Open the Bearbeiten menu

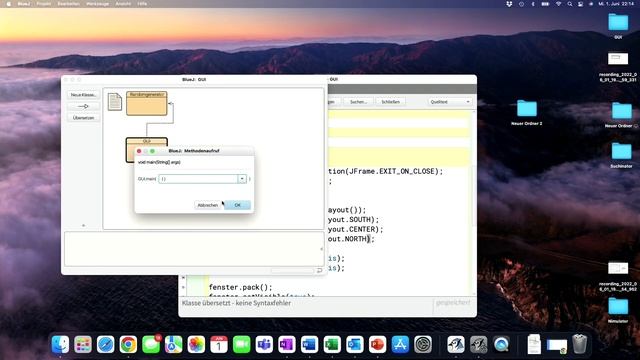69,4
